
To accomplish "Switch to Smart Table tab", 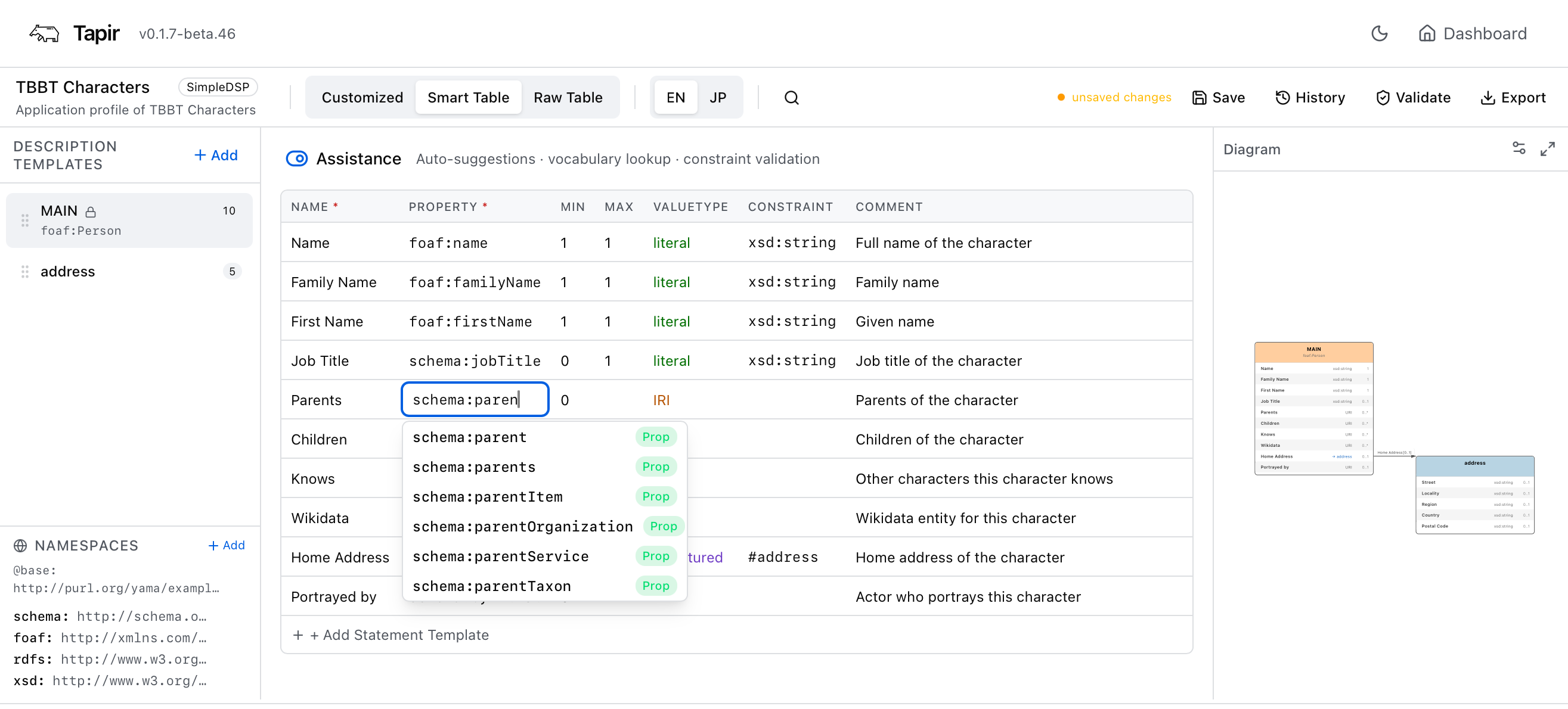I will [468, 97].
